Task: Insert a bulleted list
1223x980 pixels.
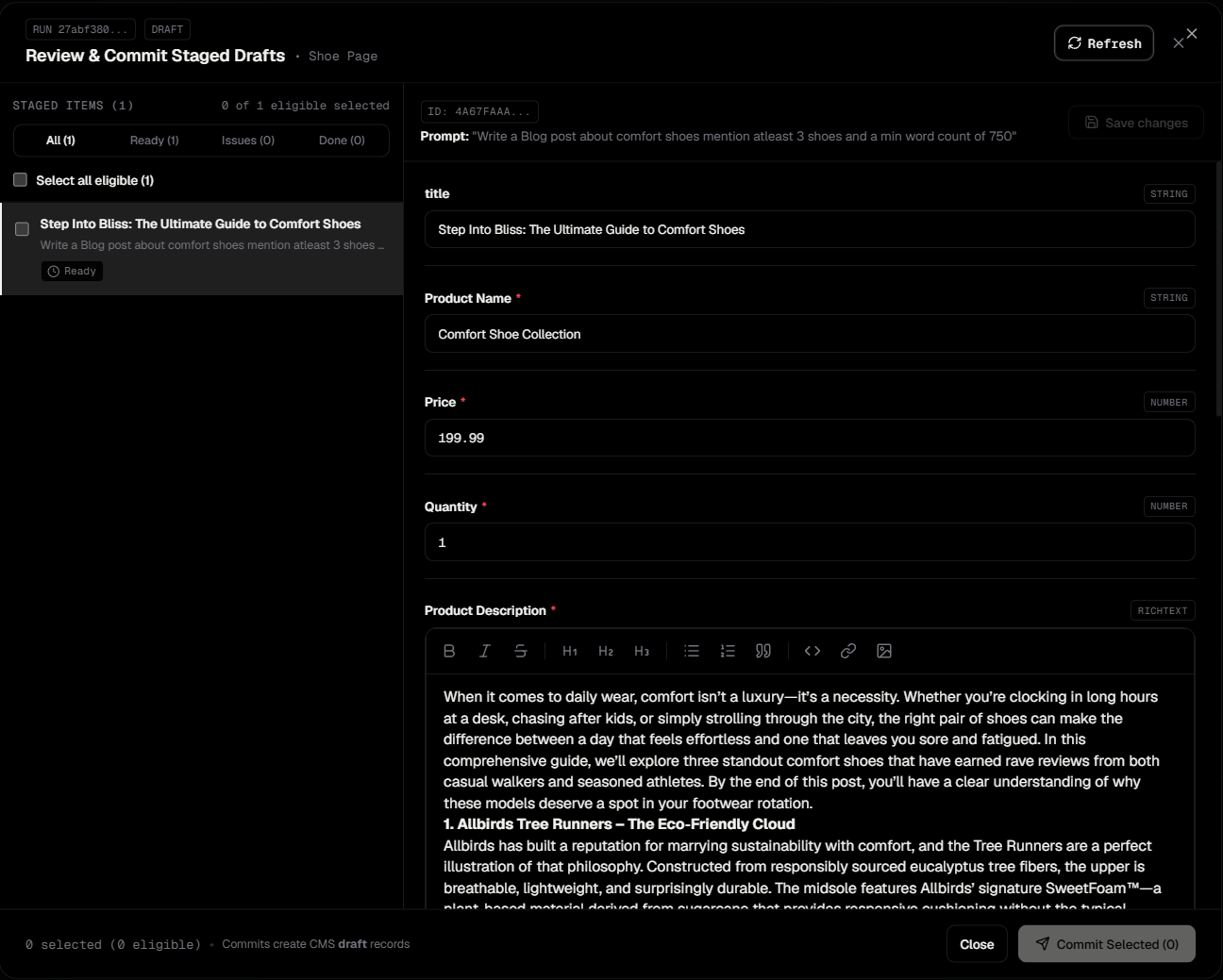Action: pos(692,651)
